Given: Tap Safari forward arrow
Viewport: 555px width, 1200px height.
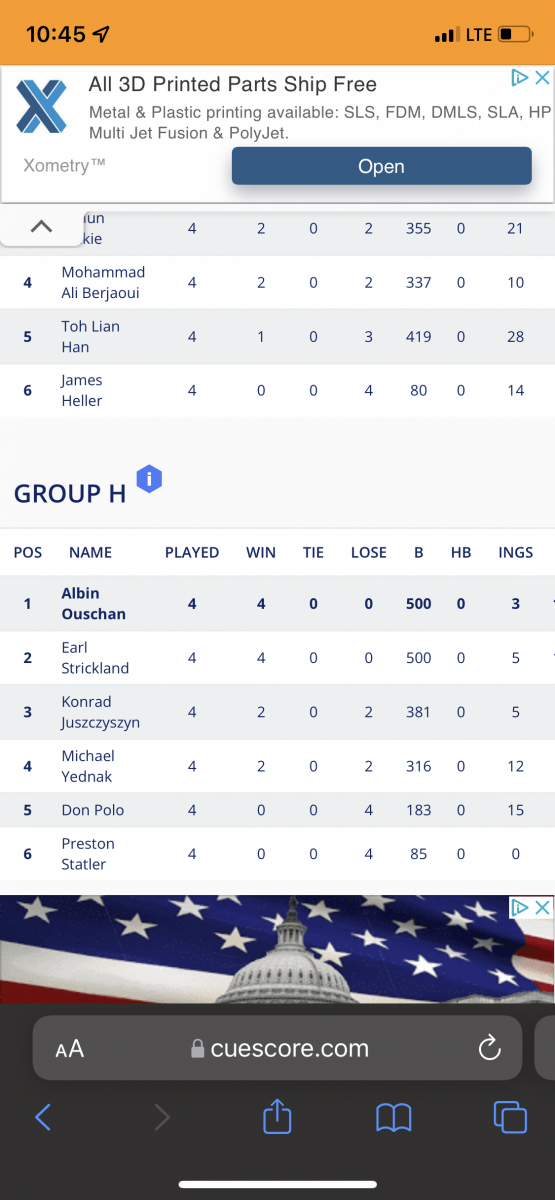Looking at the screenshot, I should pyautogui.click(x=162, y=1117).
